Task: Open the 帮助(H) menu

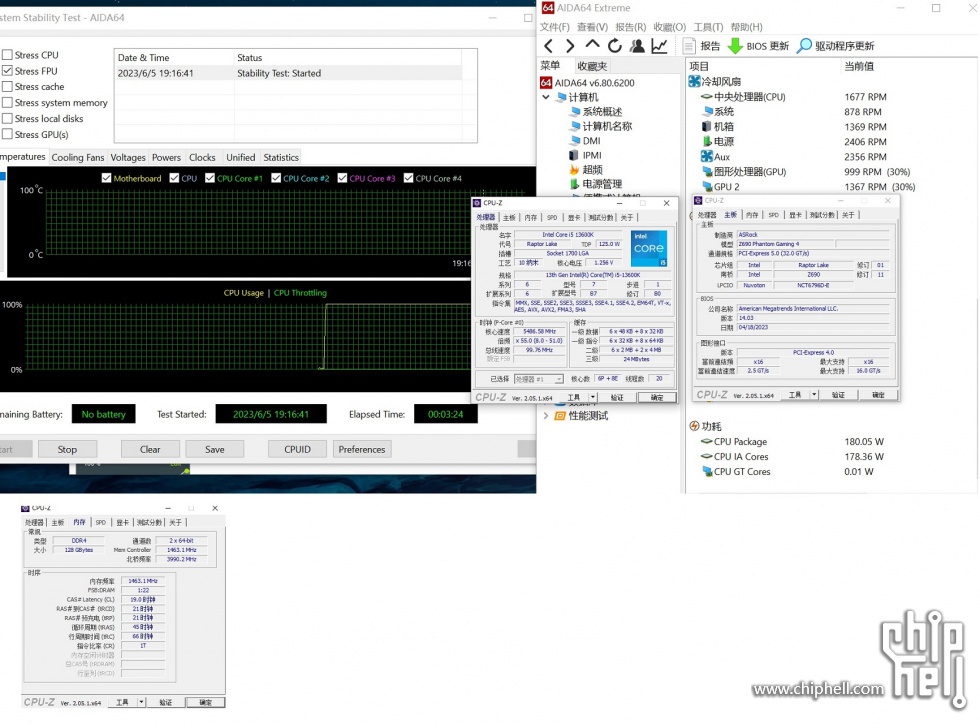Action: (x=746, y=27)
